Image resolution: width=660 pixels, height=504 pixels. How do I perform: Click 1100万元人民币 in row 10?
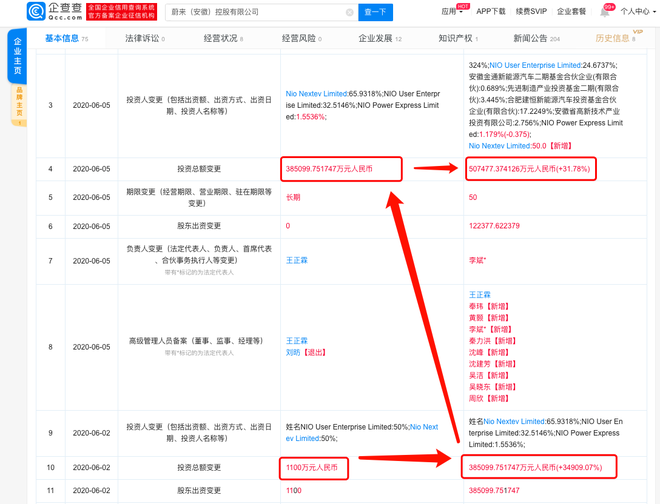point(311,467)
